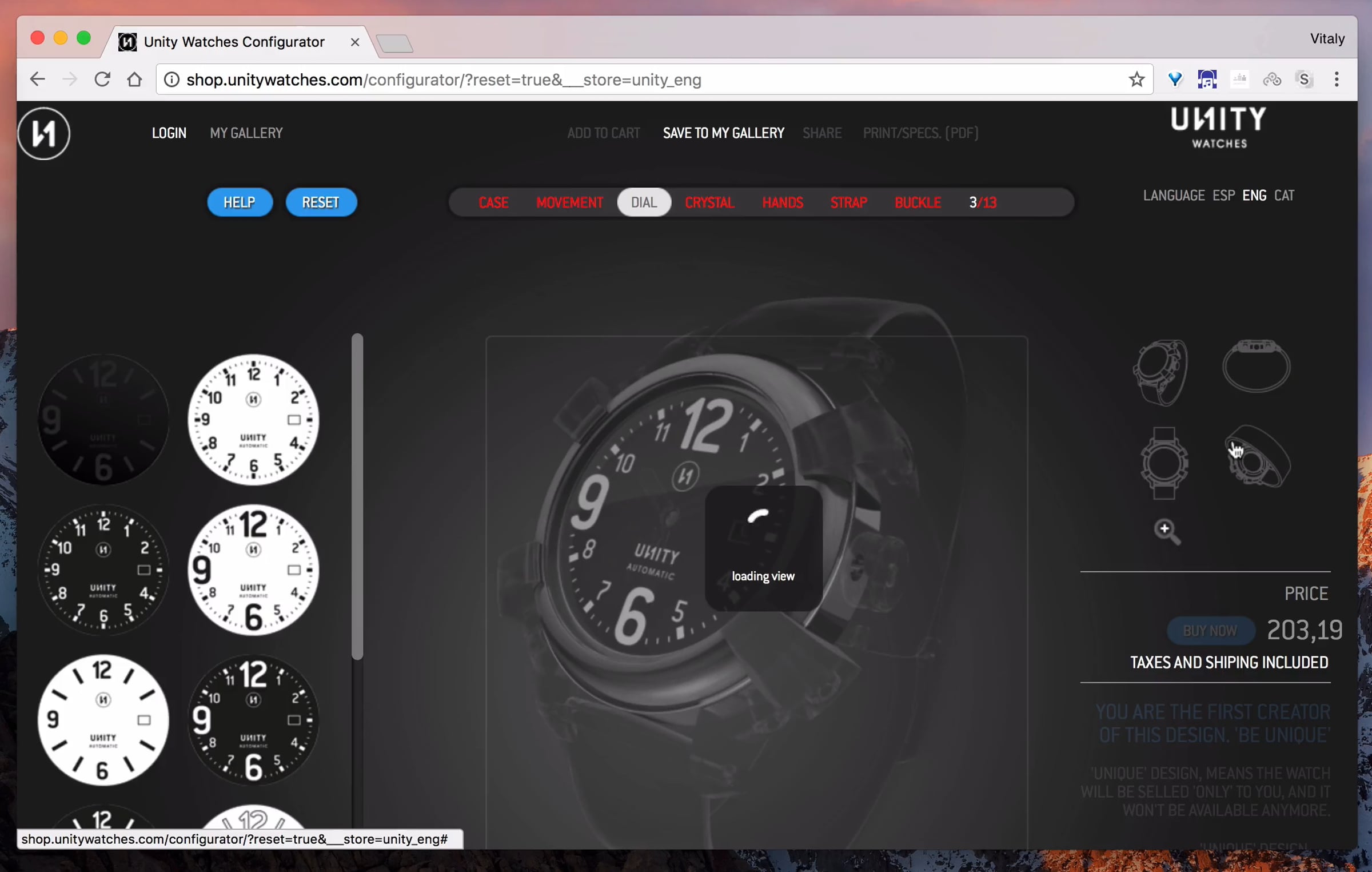1372x872 pixels.
Task: Click the 3/13 step counter
Action: (x=983, y=202)
